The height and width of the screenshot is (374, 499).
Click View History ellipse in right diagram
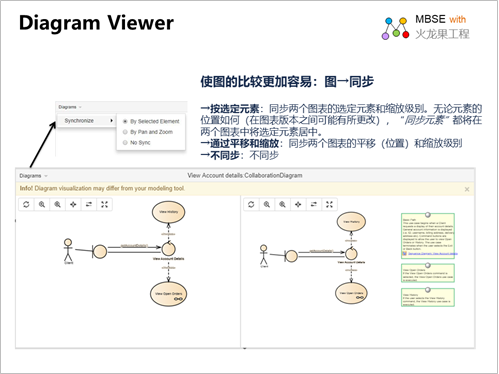(x=351, y=222)
